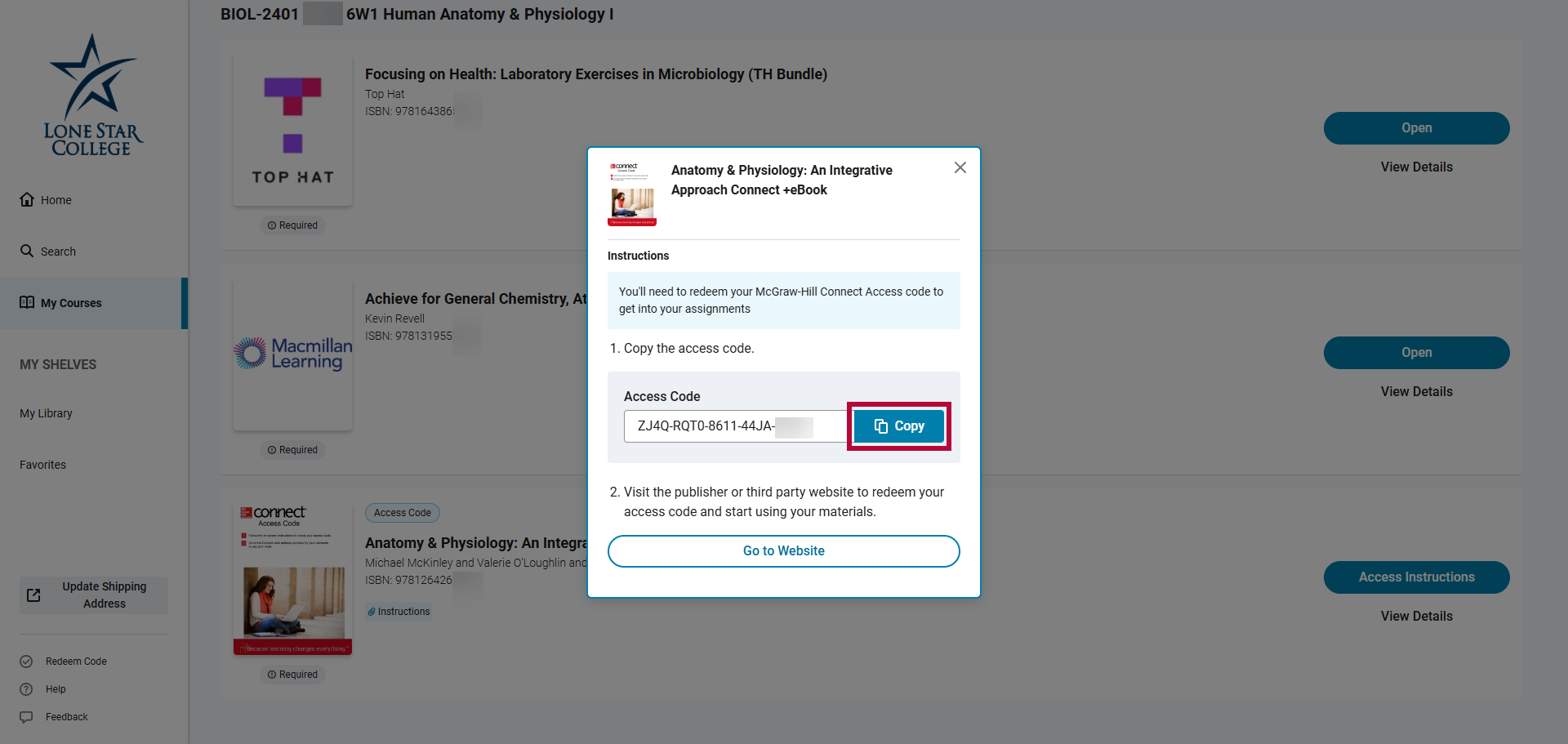
Task: Click the Access Code badge
Action: (403, 513)
